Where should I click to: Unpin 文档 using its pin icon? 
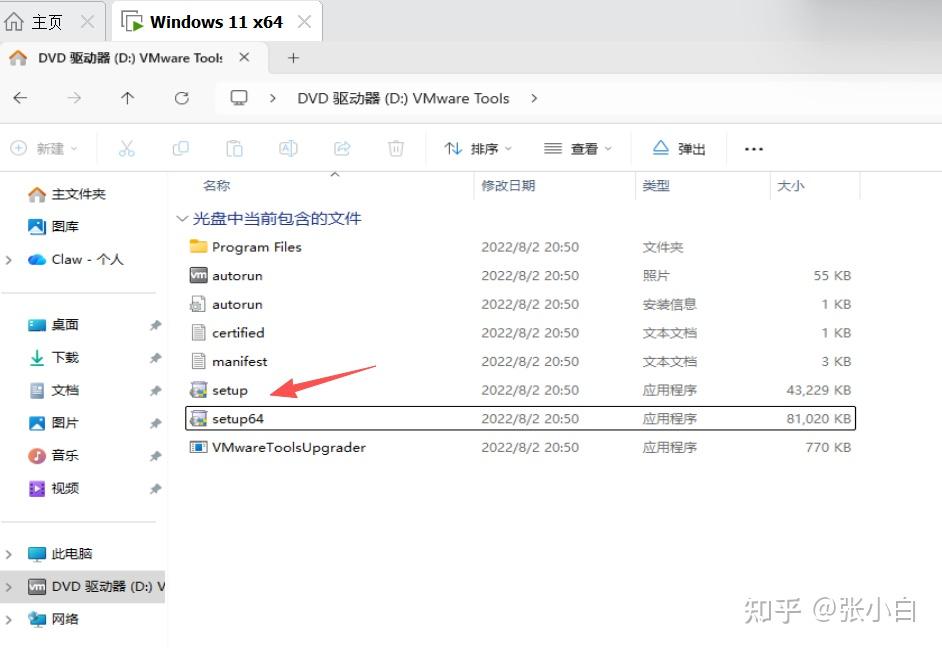coord(156,390)
